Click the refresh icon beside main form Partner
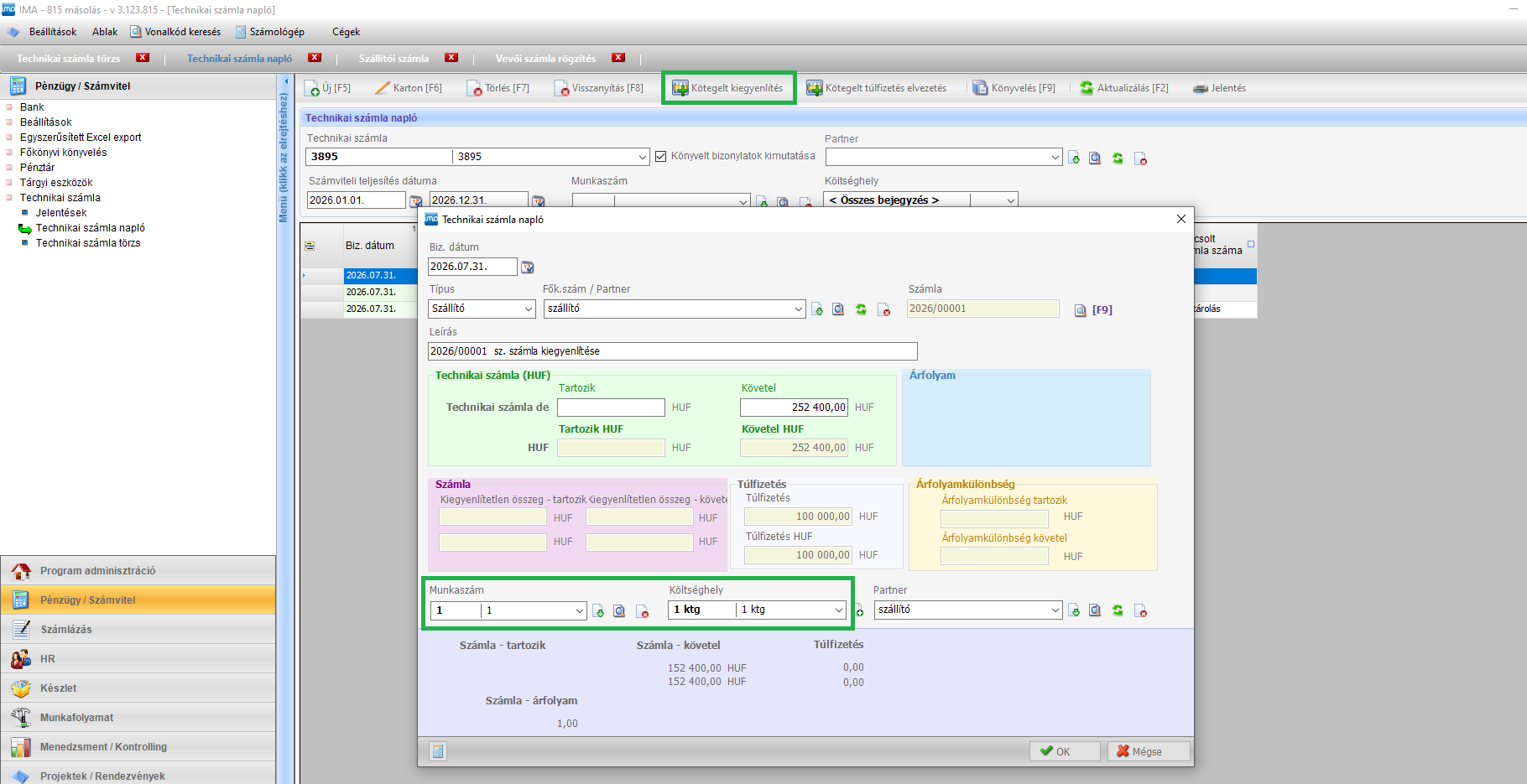This screenshot has width=1527, height=784. (x=1118, y=158)
